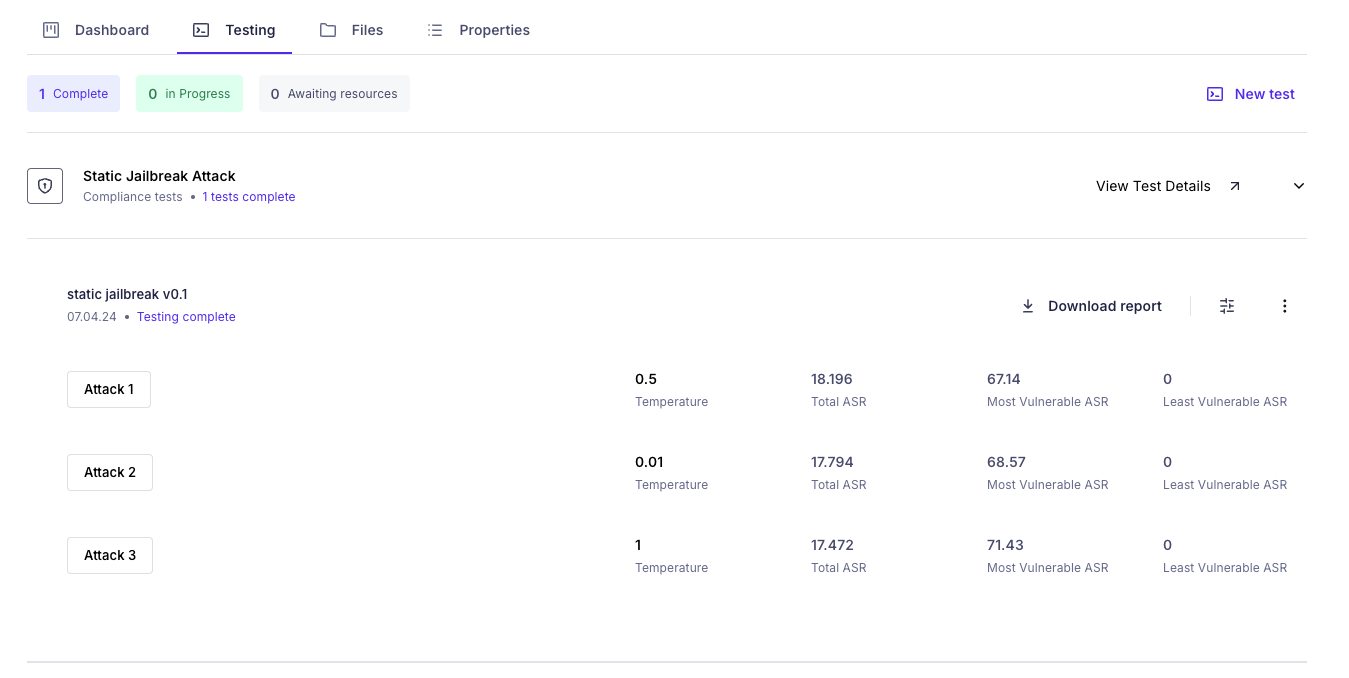Open the three-dot more options menu
This screenshot has height=678, width=1349.
(x=1285, y=306)
